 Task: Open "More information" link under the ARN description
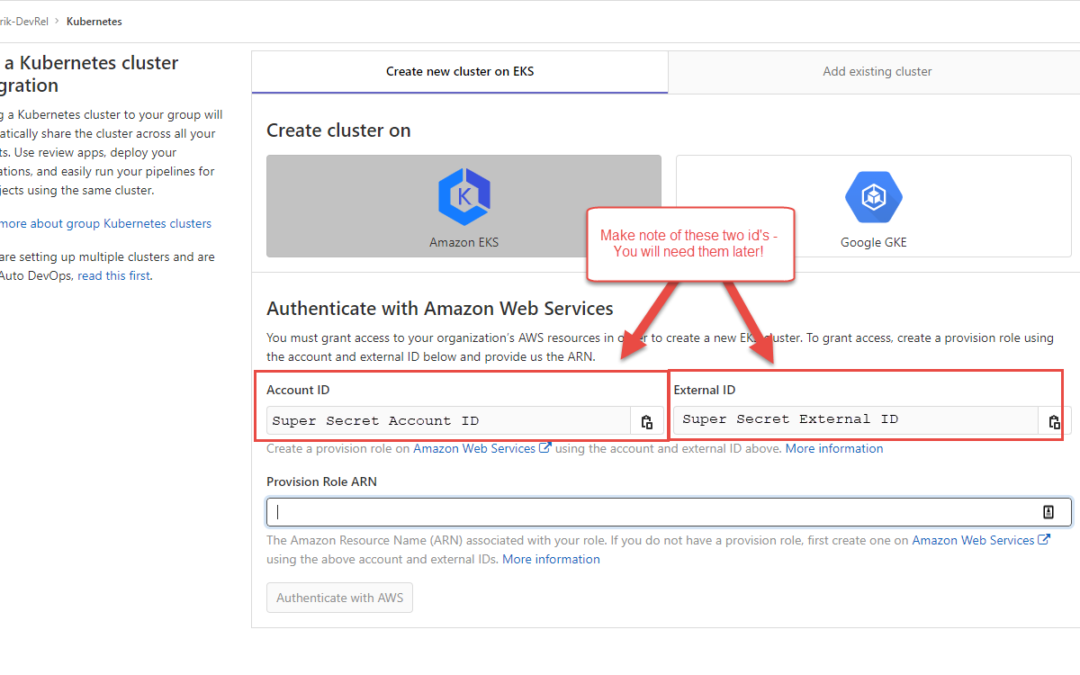tap(551, 559)
